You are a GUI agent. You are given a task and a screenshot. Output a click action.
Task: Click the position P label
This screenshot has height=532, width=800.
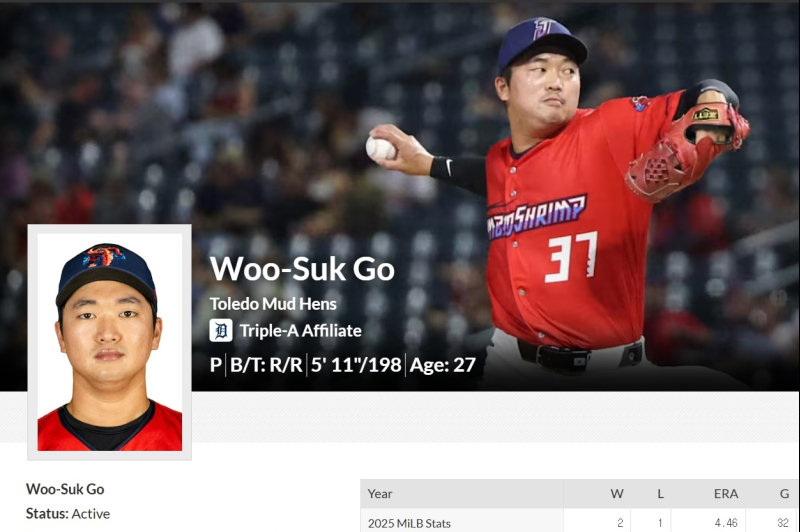pos(216,365)
